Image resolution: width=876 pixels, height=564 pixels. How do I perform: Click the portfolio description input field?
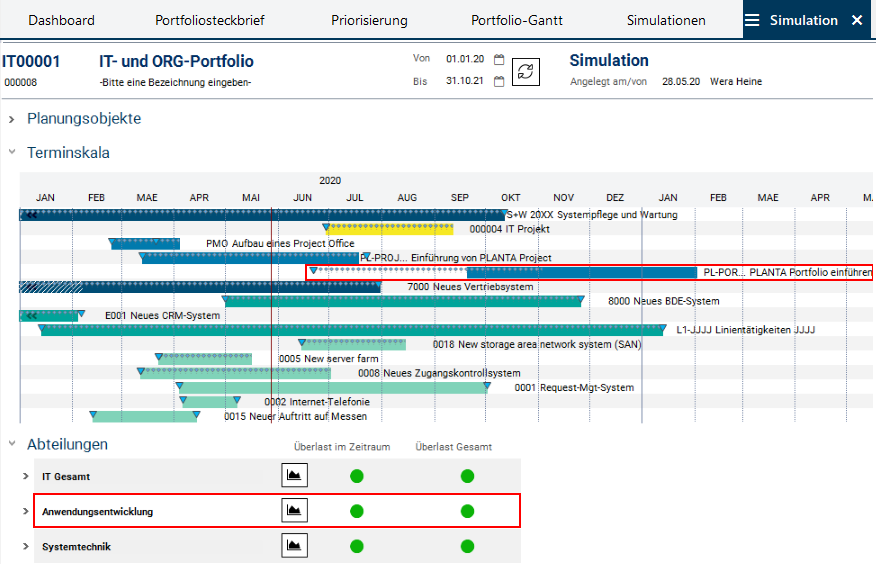point(175,82)
